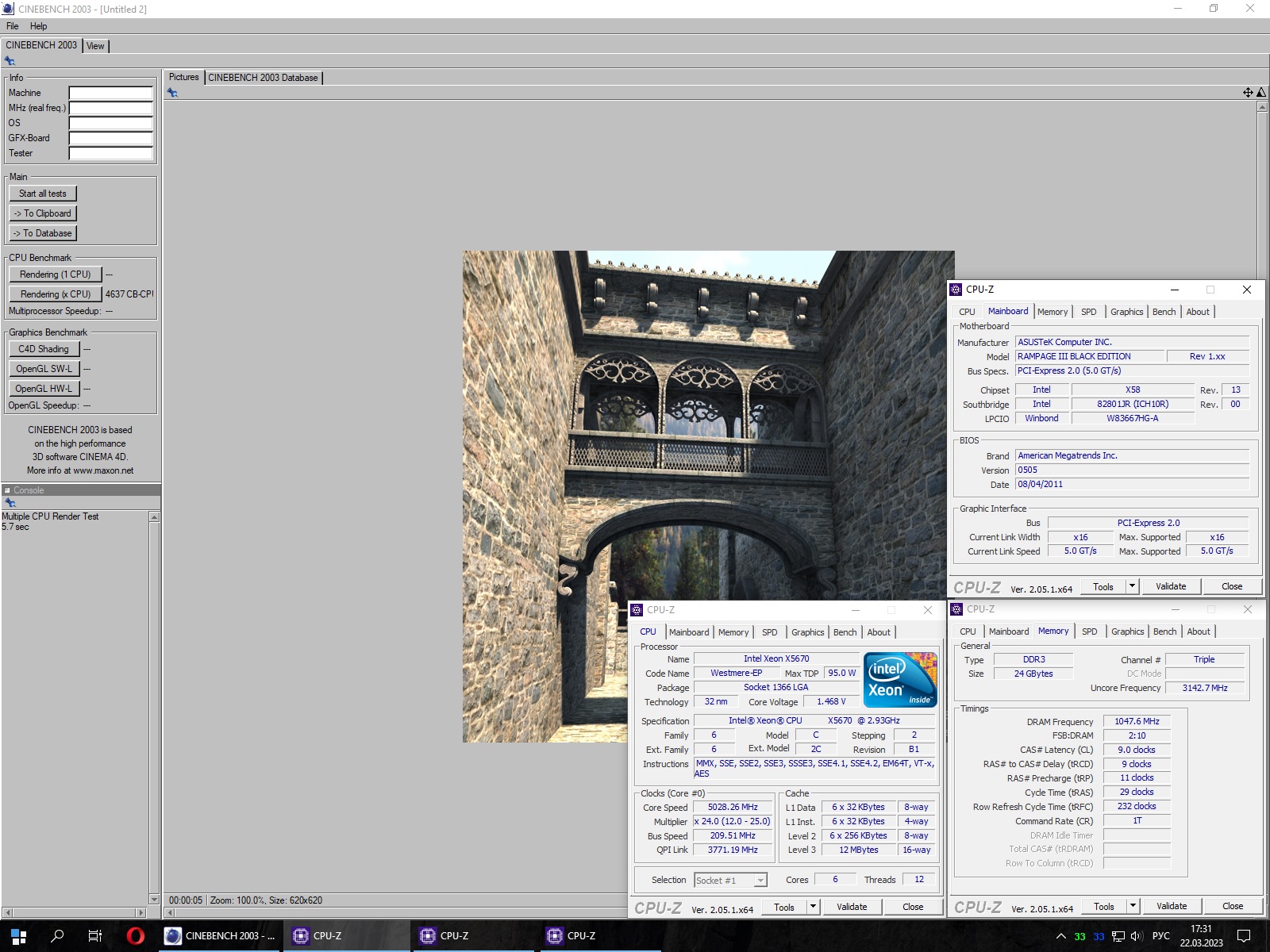Open the CINEBENCH 2003 Database tab
Image resolution: width=1270 pixels, height=952 pixels.
point(263,78)
